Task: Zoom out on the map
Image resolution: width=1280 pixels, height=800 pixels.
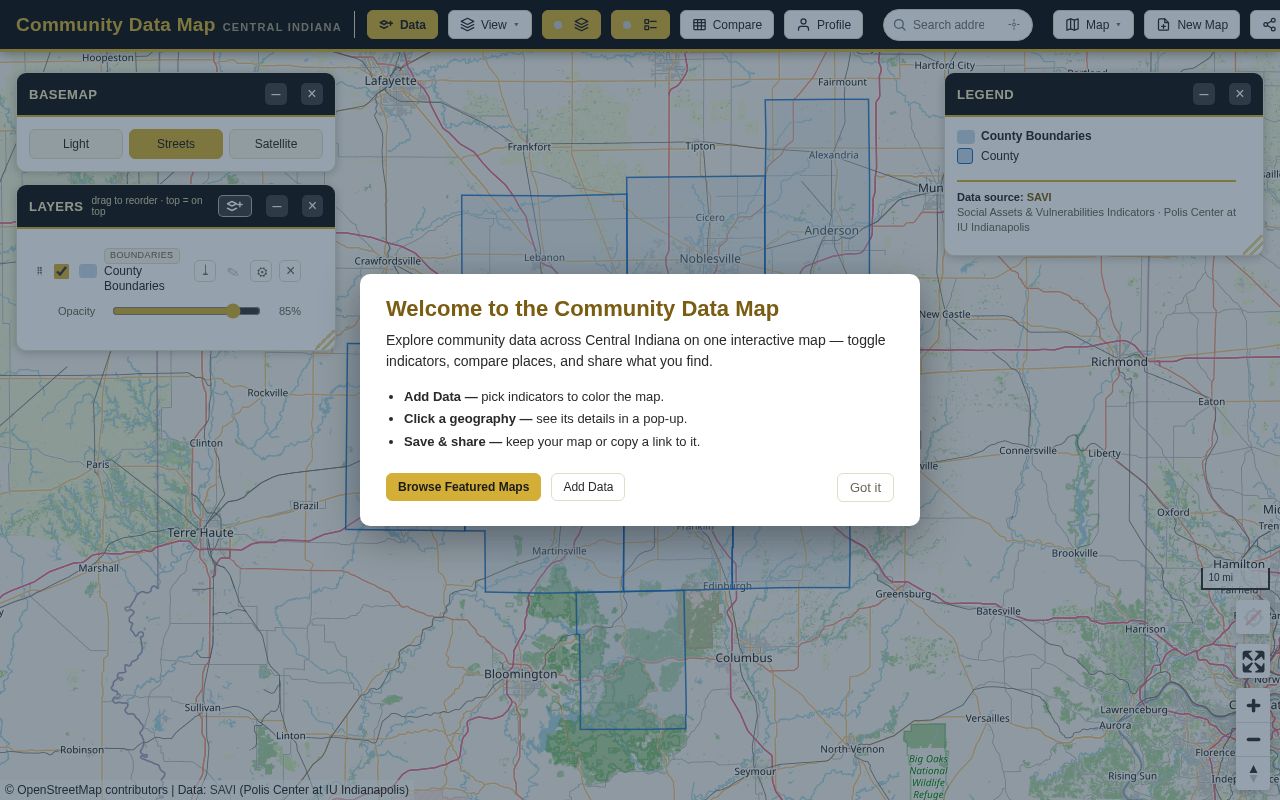Action: (x=1253, y=739)
